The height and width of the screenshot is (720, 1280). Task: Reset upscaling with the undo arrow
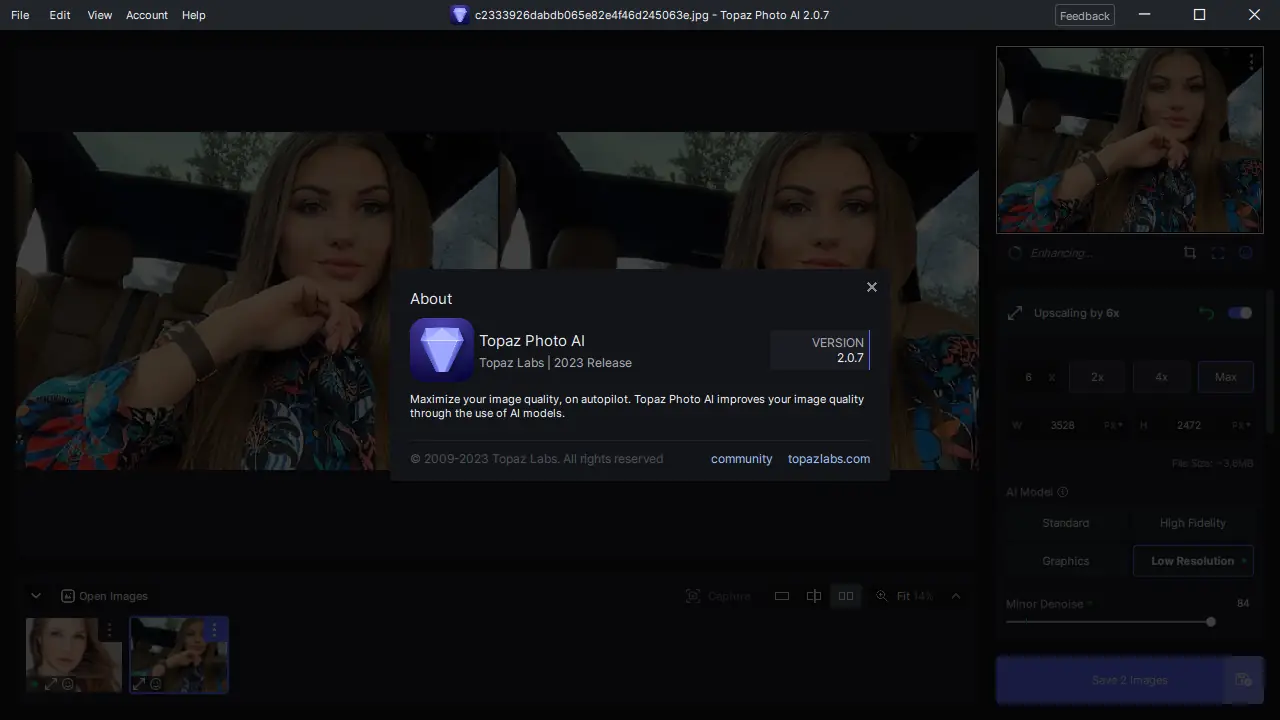[1207, 313]
